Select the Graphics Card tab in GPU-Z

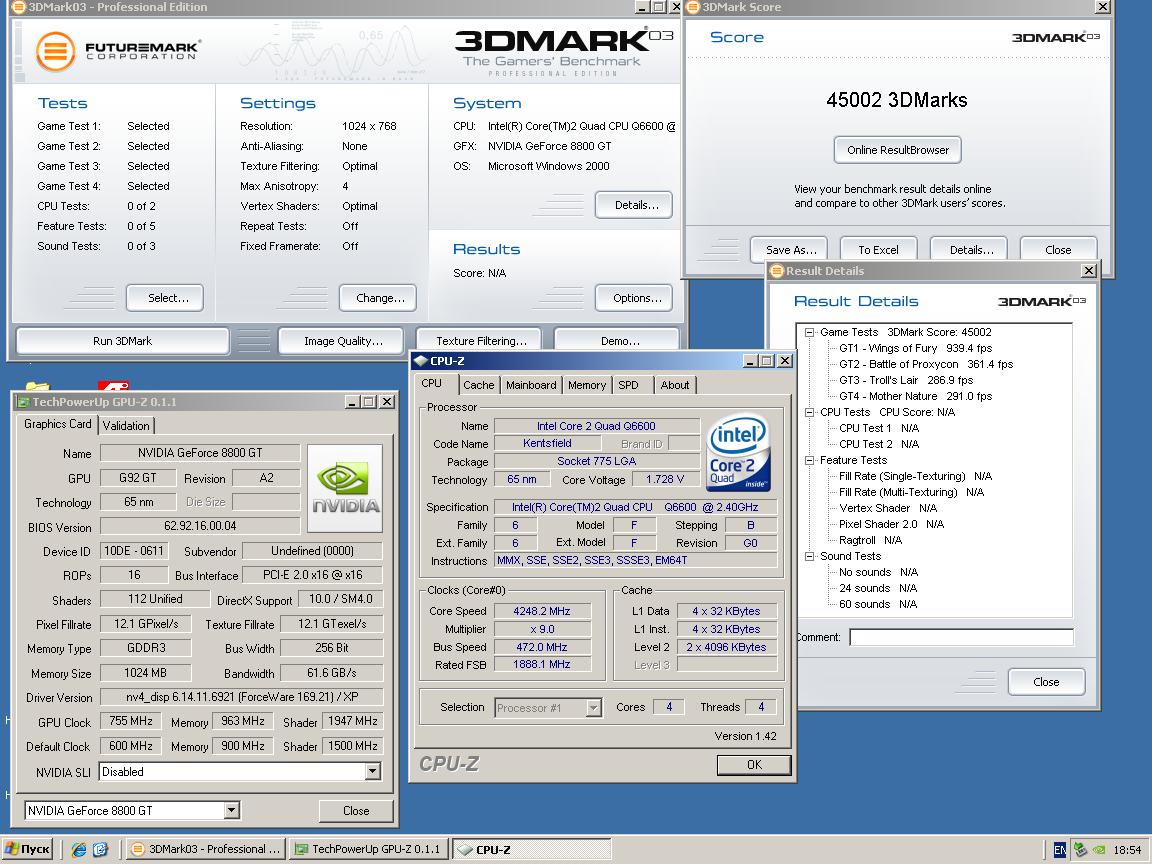57,424
